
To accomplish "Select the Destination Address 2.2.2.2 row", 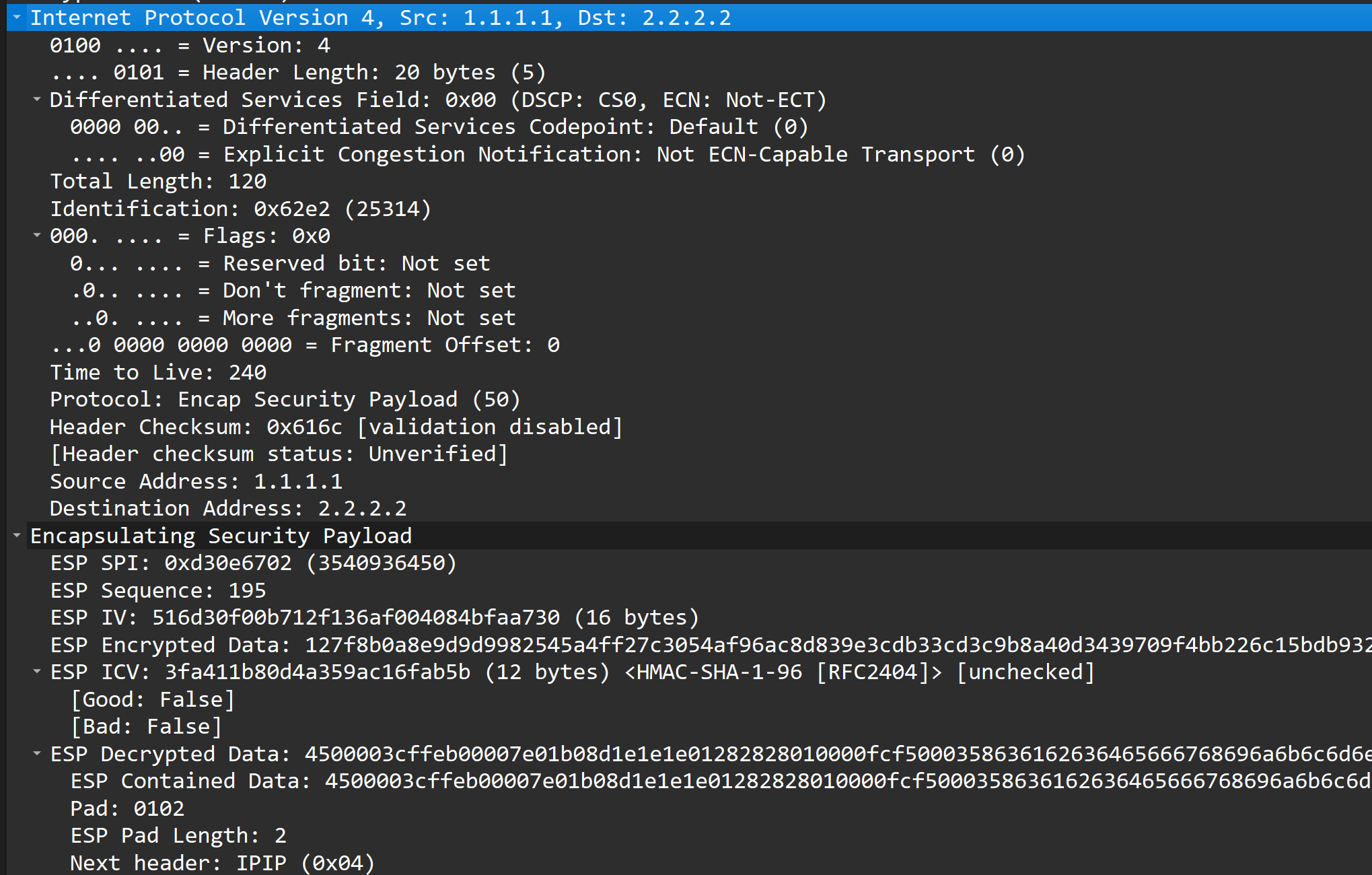I will coord(228,509).
